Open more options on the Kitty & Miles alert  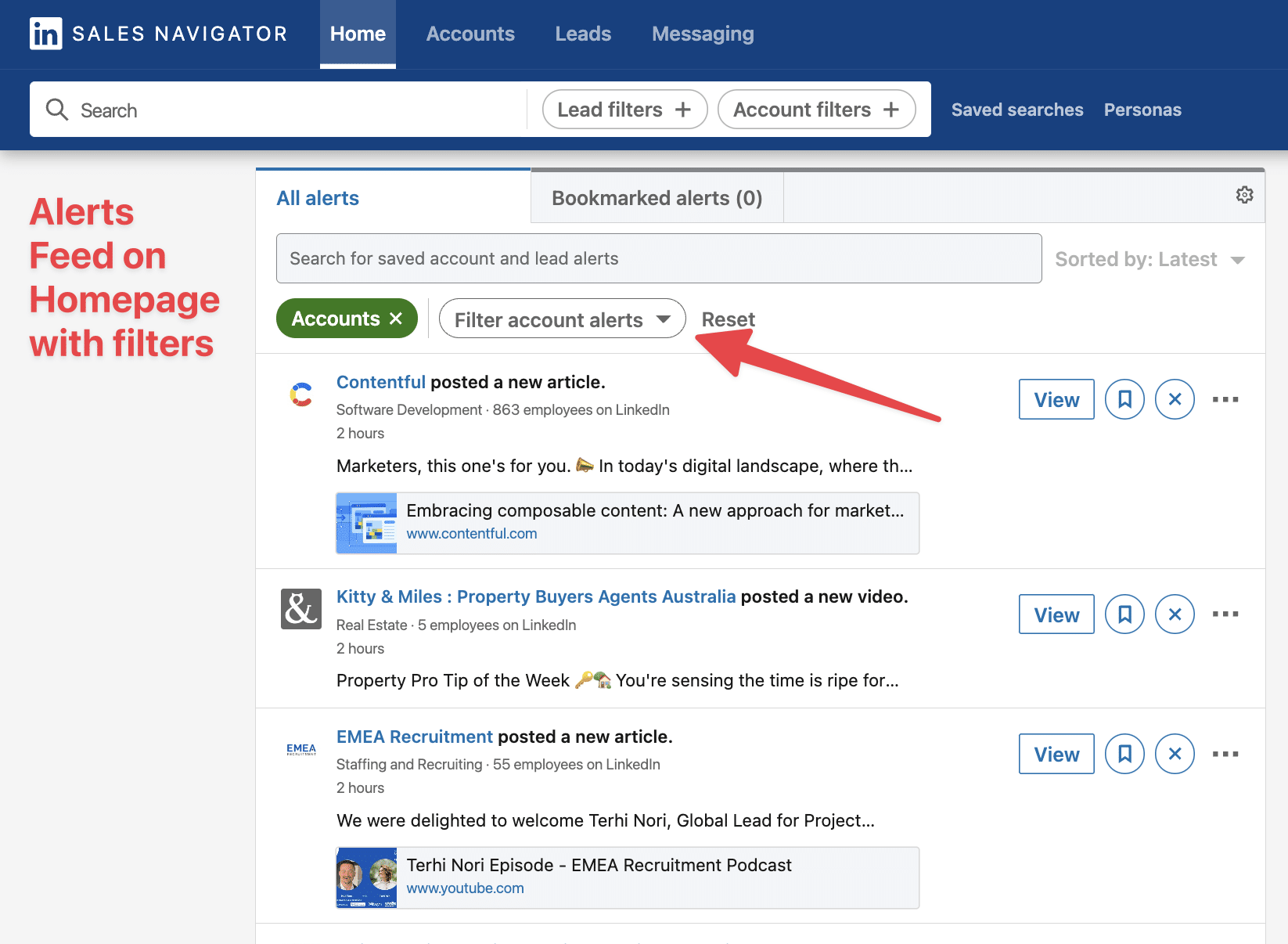tap(1225, 614)
